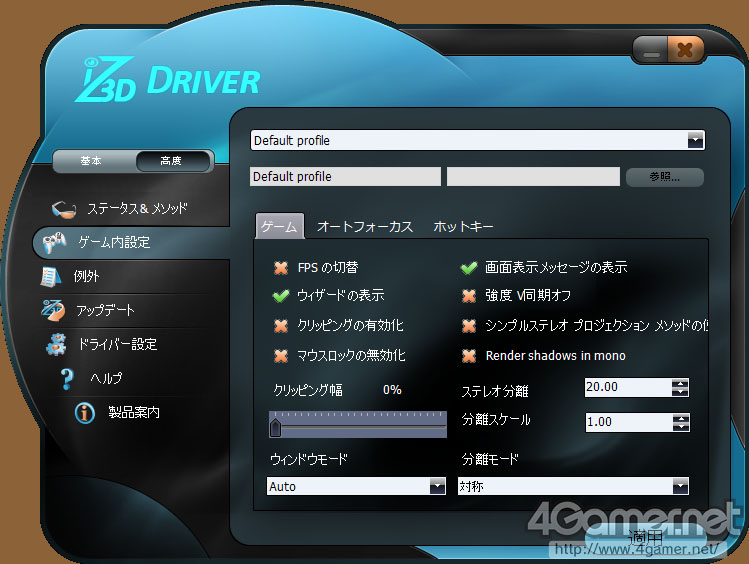Click the 分離スケール 1.00 field

tap(629, 423)
